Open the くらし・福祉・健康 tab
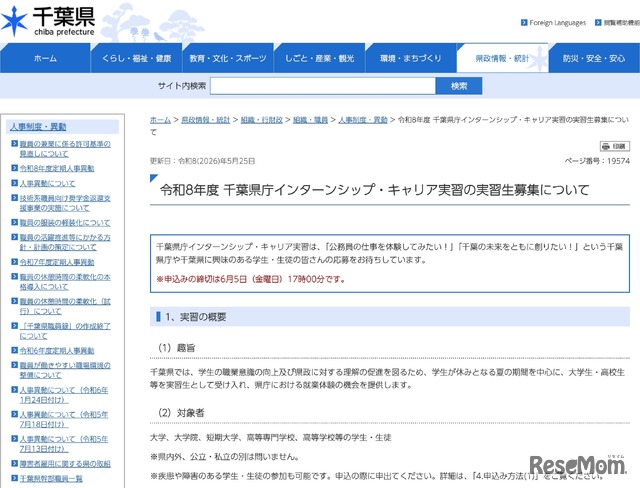This screenshot has width=640, height=488. 136,58
